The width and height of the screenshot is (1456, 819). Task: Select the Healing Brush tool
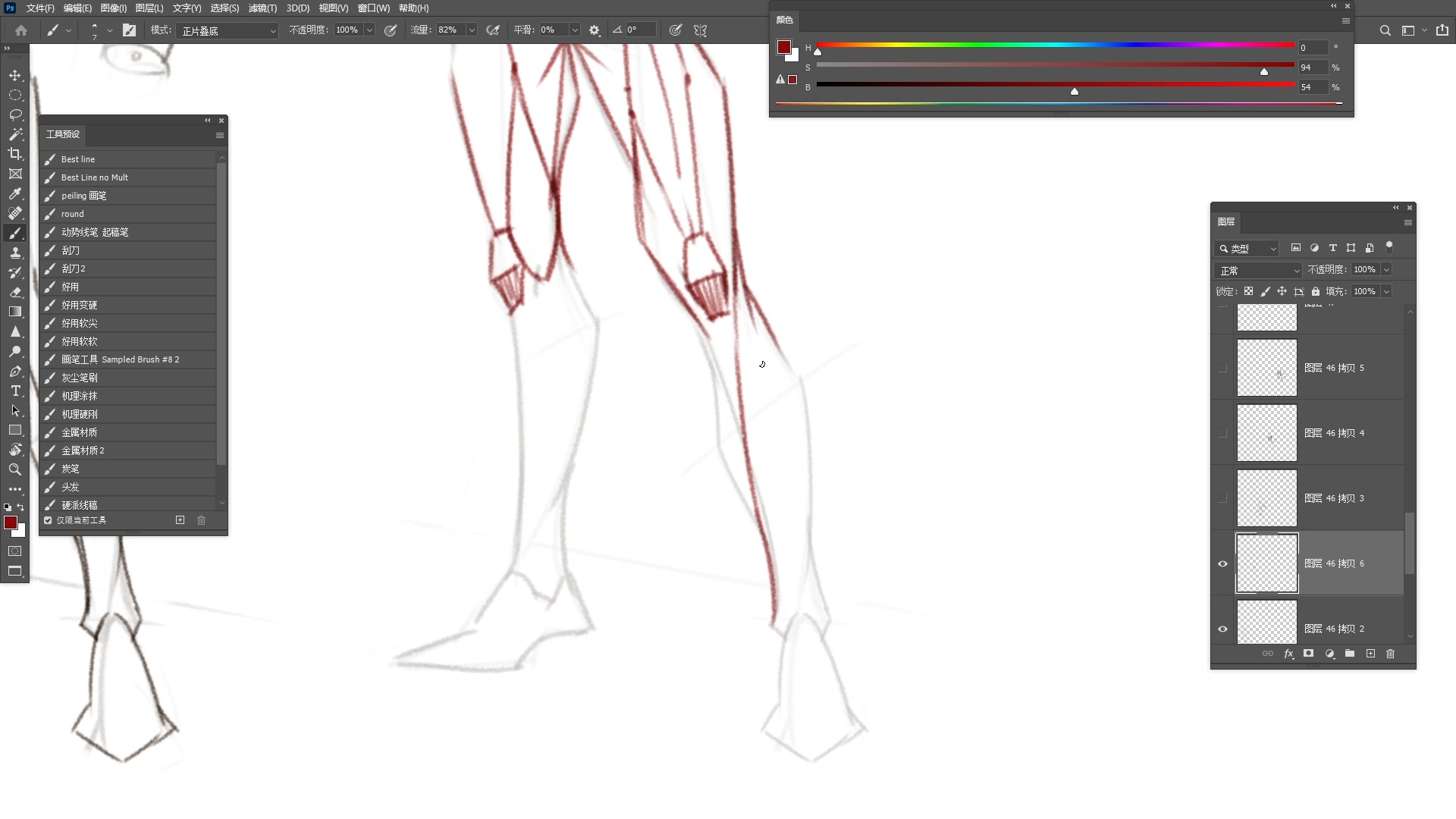(15, 214)
